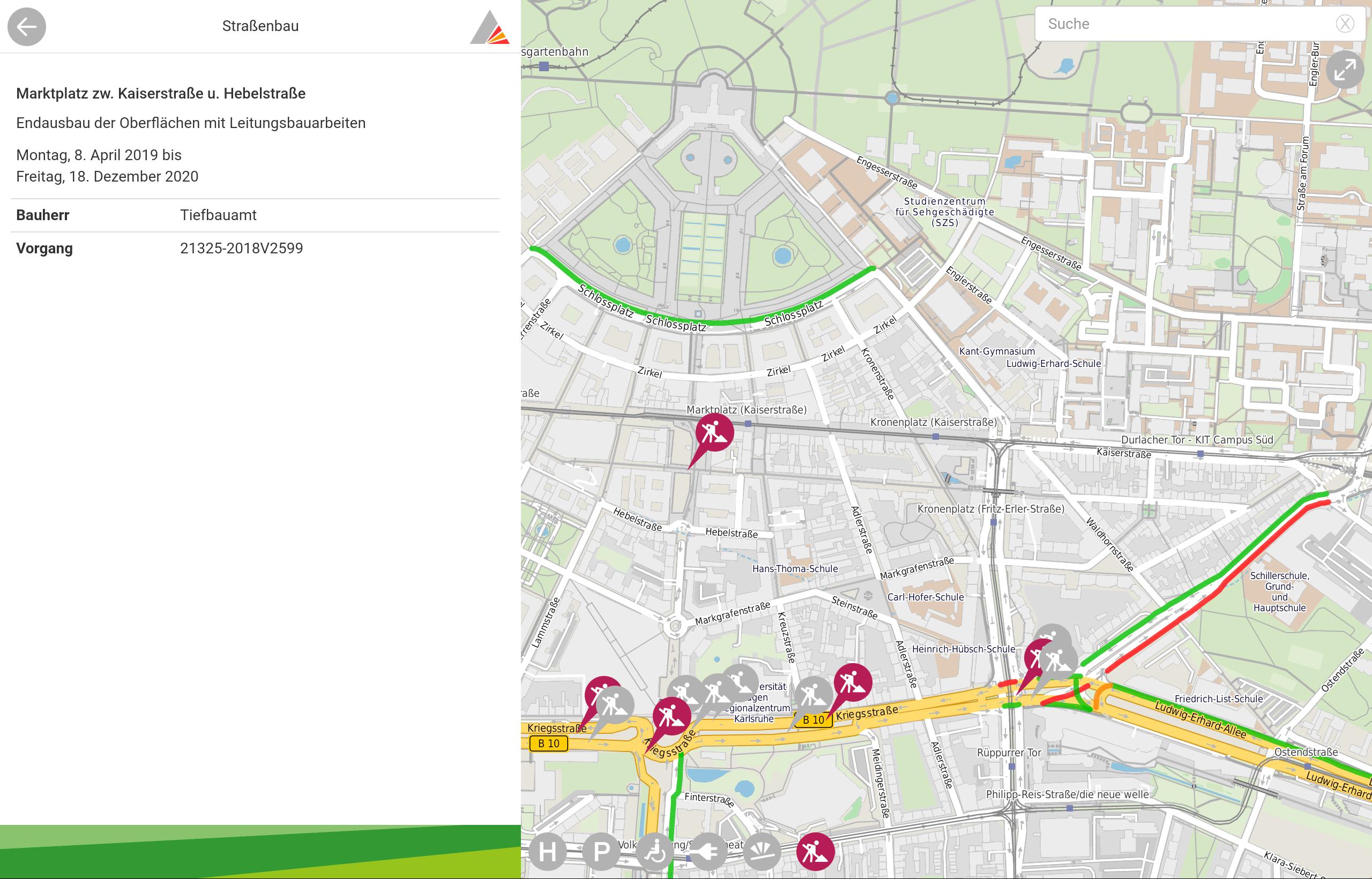Click the Durlacher Tor tram stop square

point(1200,454)
